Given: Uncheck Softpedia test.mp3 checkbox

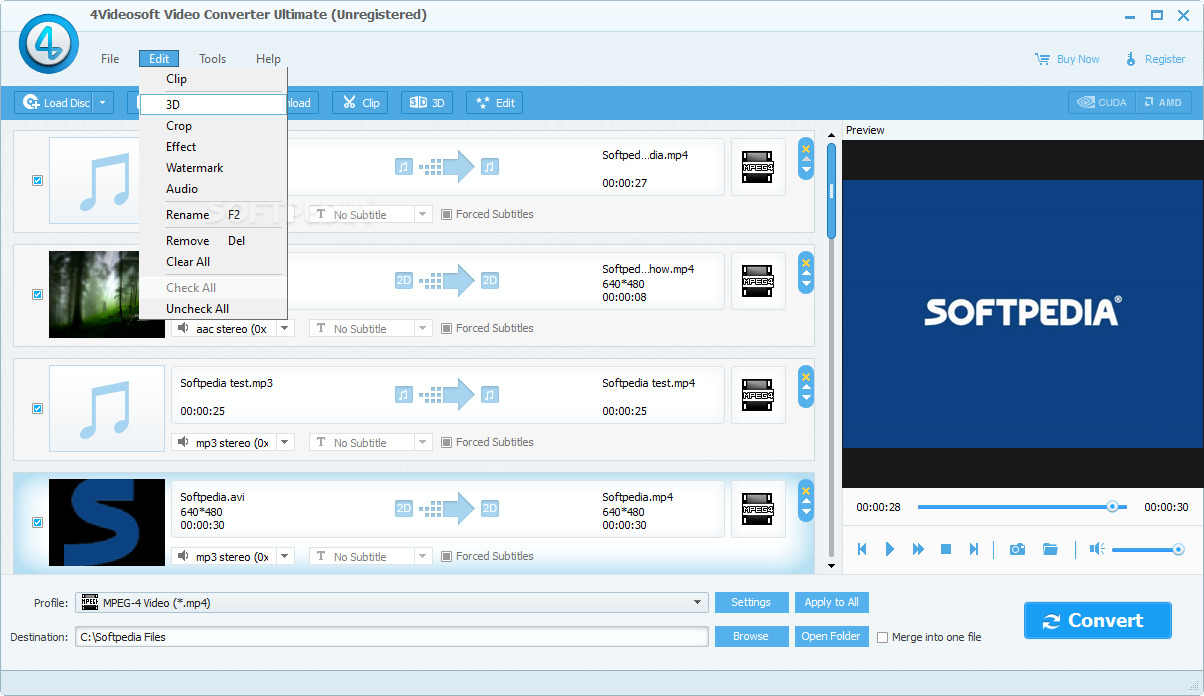Looking at the screenshot, I should click(x=37, y=409).
